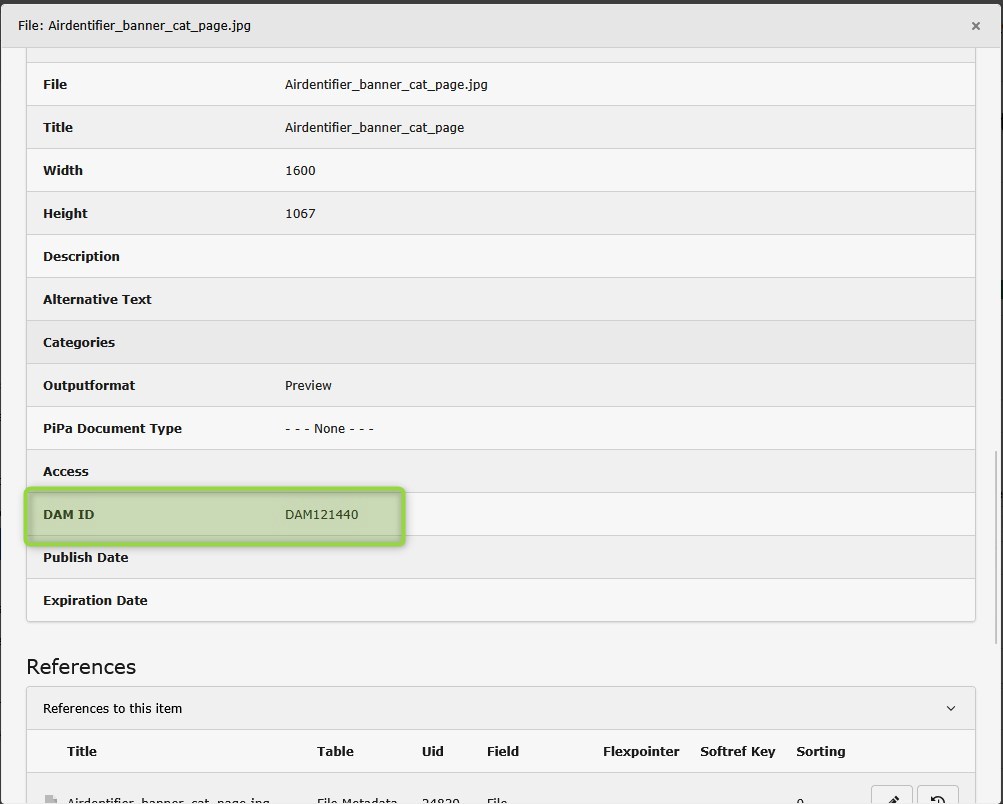
Task: Click the DAM121440 value
Action: tap(321, 514)
